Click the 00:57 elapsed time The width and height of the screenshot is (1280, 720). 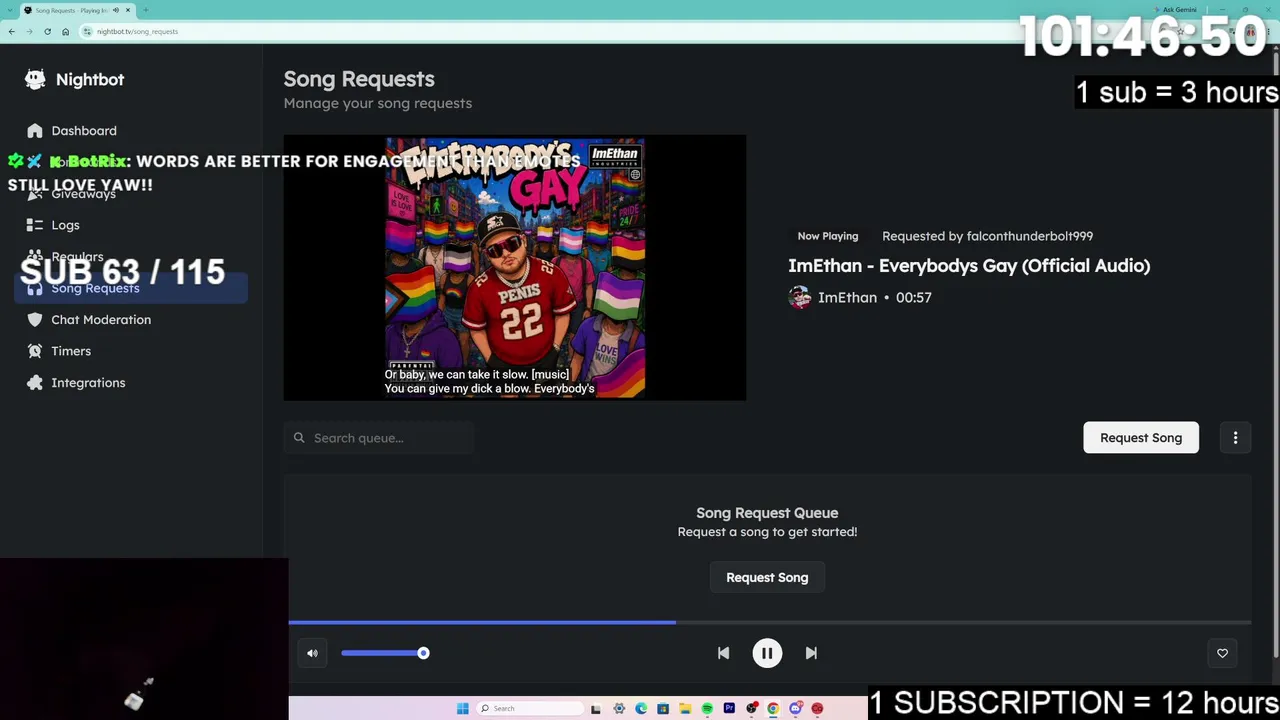(914, 298)
